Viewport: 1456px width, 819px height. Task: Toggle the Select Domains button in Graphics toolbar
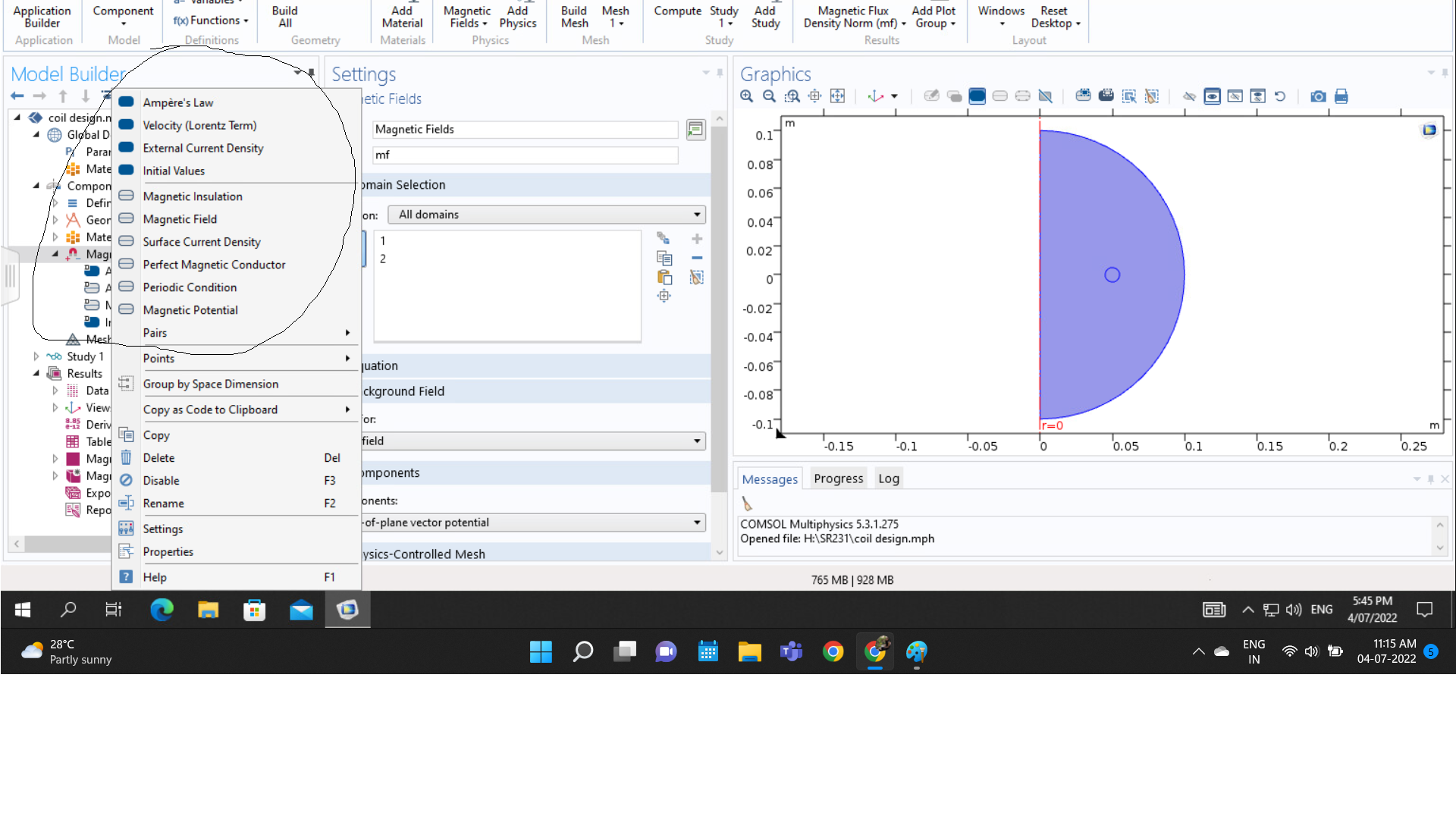coord(977,96)
